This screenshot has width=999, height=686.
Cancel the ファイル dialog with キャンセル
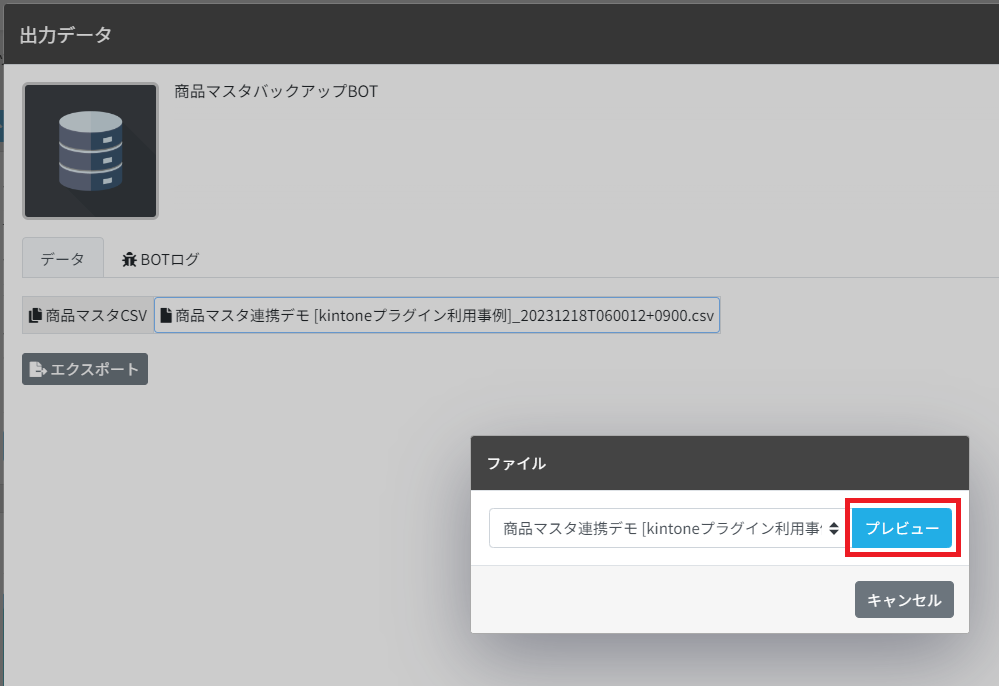(904, 599)
